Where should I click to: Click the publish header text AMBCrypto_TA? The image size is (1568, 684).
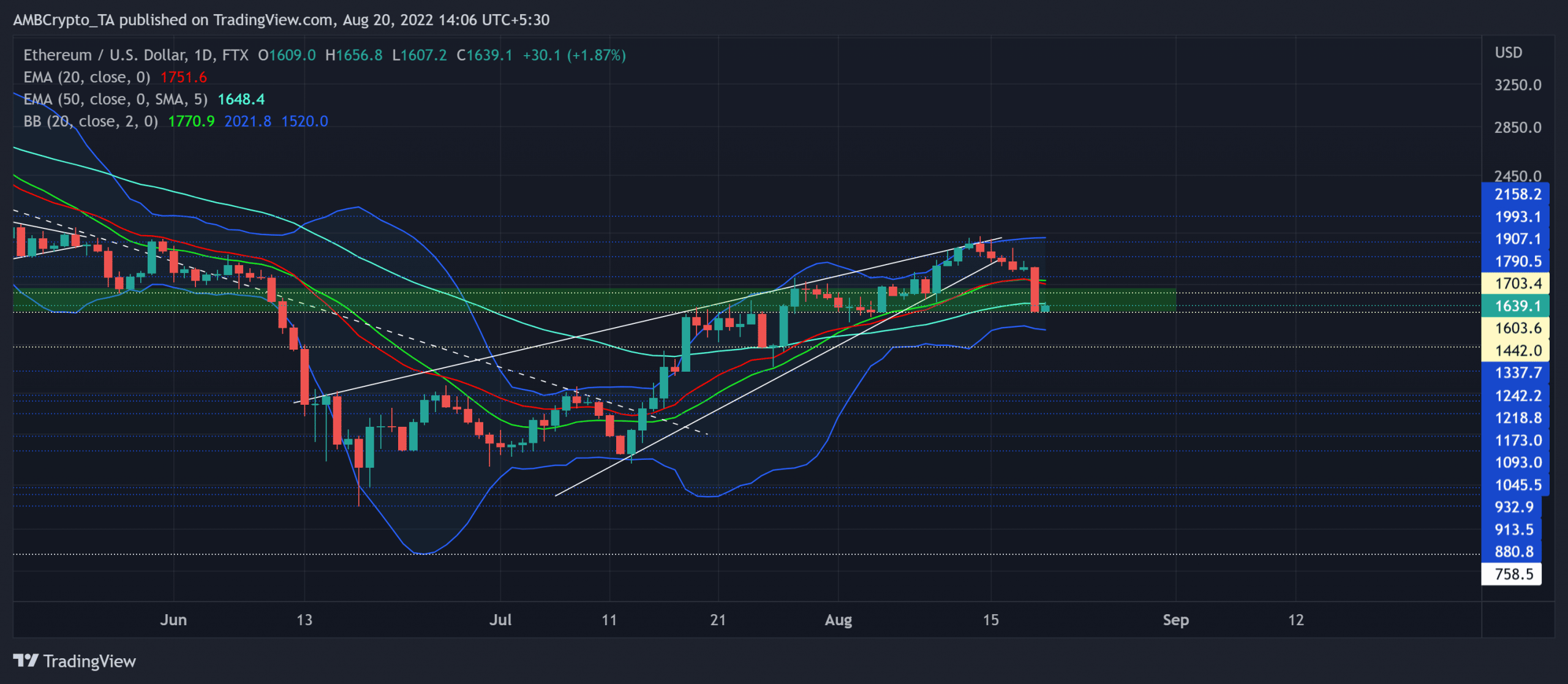point(64,20)
